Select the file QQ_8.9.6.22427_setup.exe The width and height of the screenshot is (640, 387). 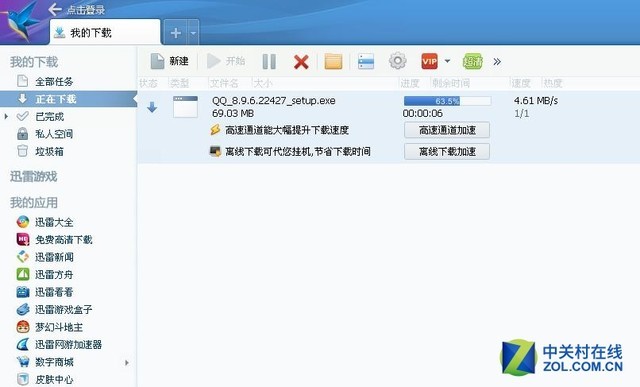(x=273, y=101)
